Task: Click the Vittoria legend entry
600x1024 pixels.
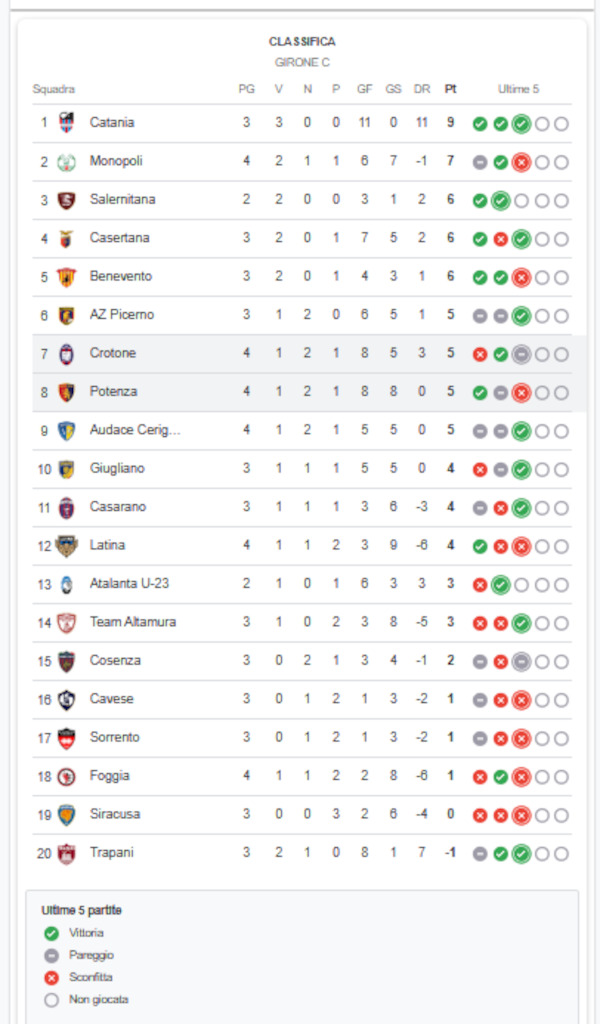Action: [x=86, y=933]
